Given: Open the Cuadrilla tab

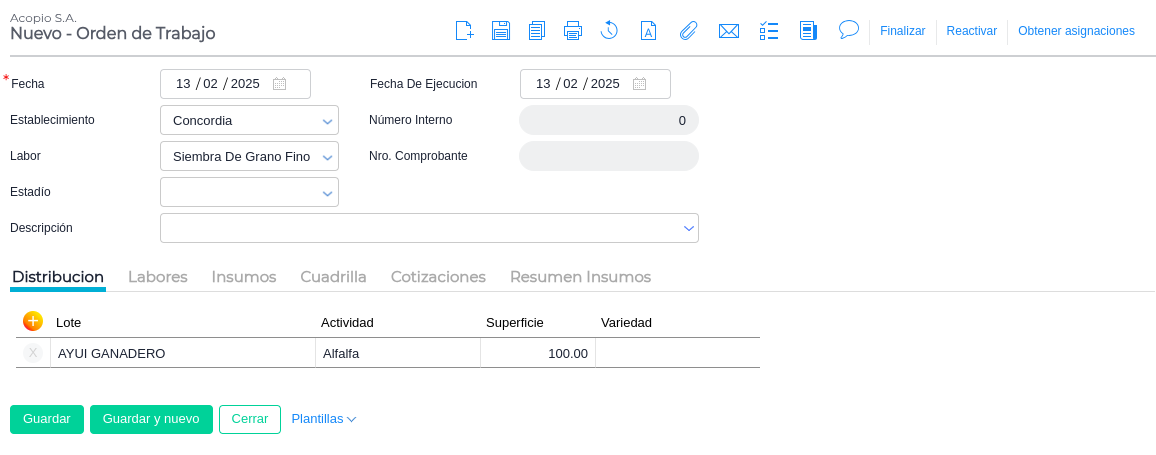Looking at the screenshot, I should [333, 277].
